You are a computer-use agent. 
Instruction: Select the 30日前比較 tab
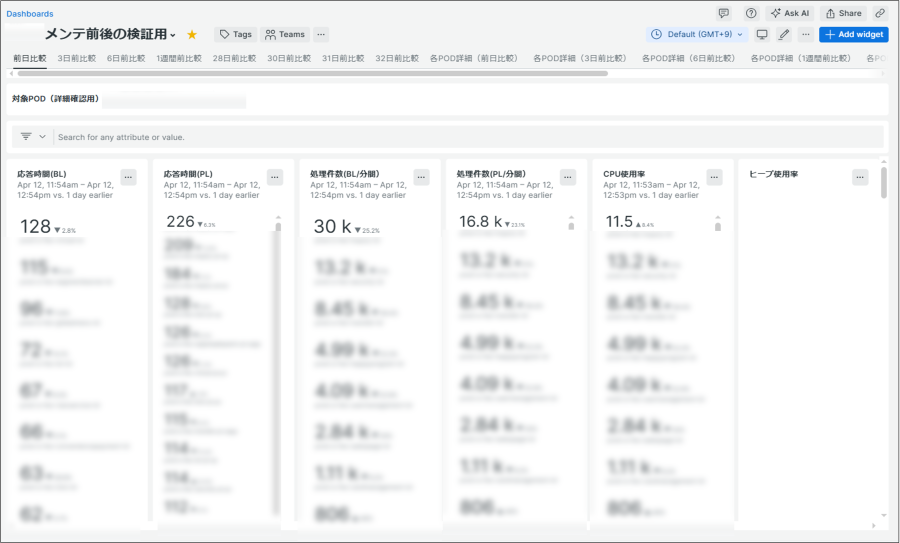click(289, 59)
